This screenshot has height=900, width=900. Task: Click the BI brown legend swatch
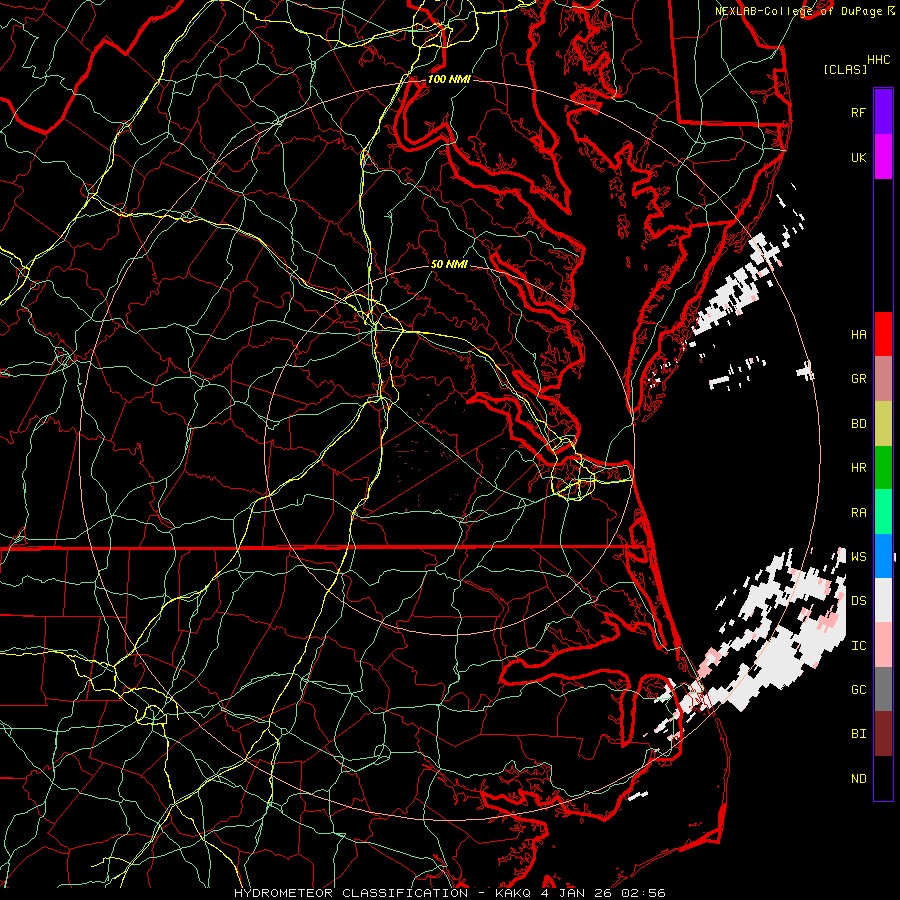[883, 734]
